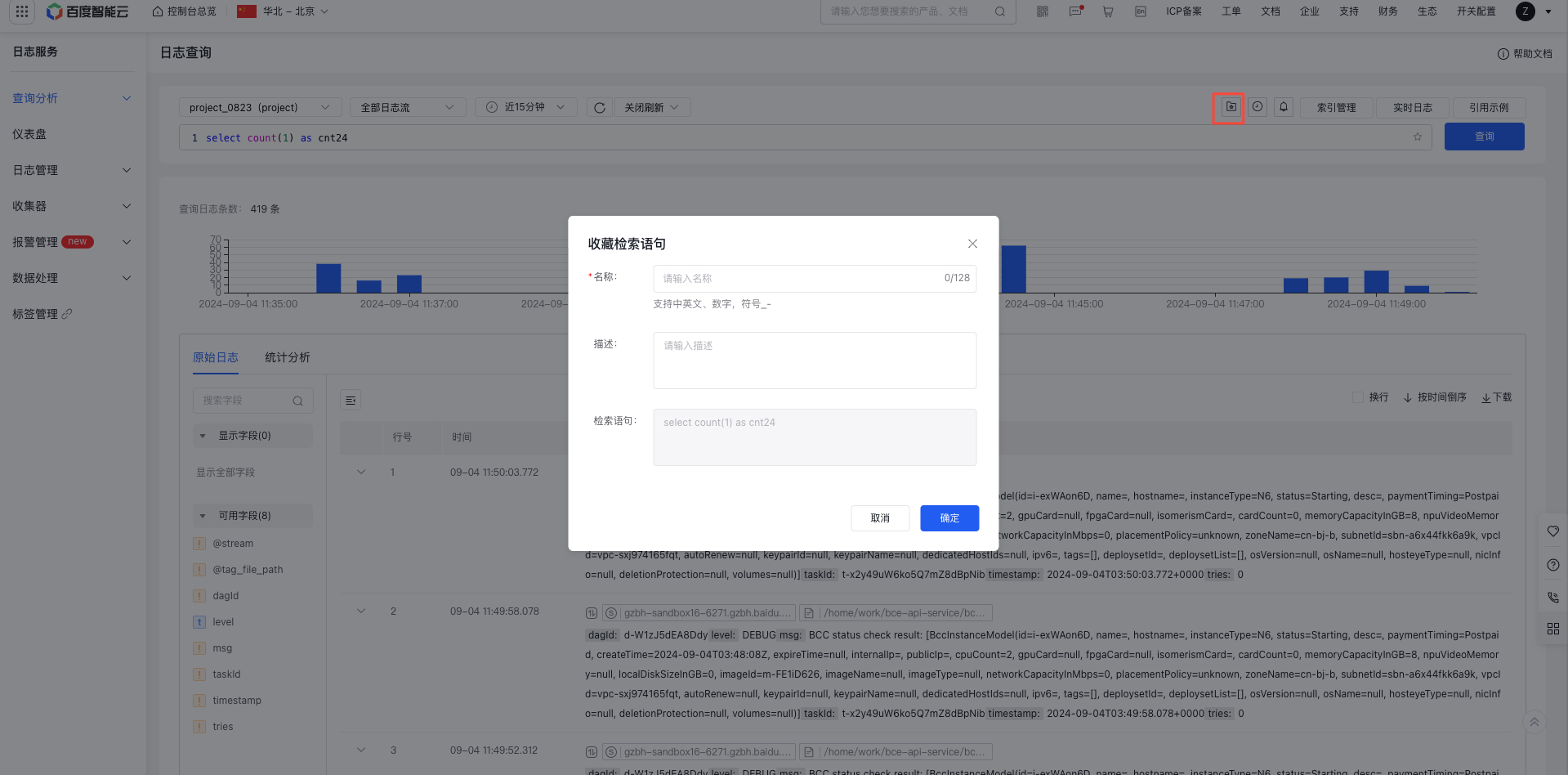The height and width of the screenshot is (775, 1568).
Task: Click the 名称 input field
Action: [x=815, y=279]
